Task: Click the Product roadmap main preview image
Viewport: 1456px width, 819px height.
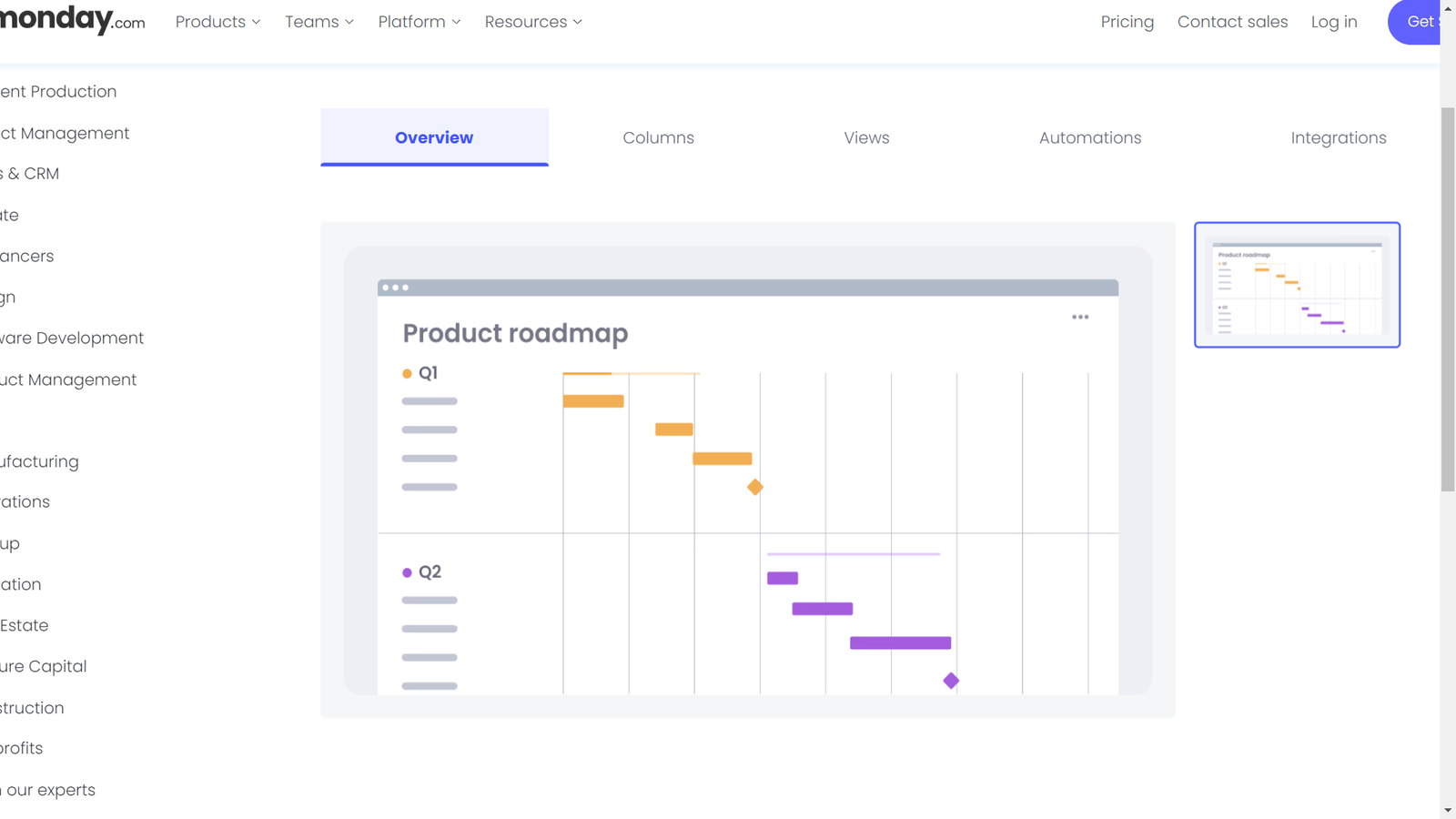Action: click(748, 470)
